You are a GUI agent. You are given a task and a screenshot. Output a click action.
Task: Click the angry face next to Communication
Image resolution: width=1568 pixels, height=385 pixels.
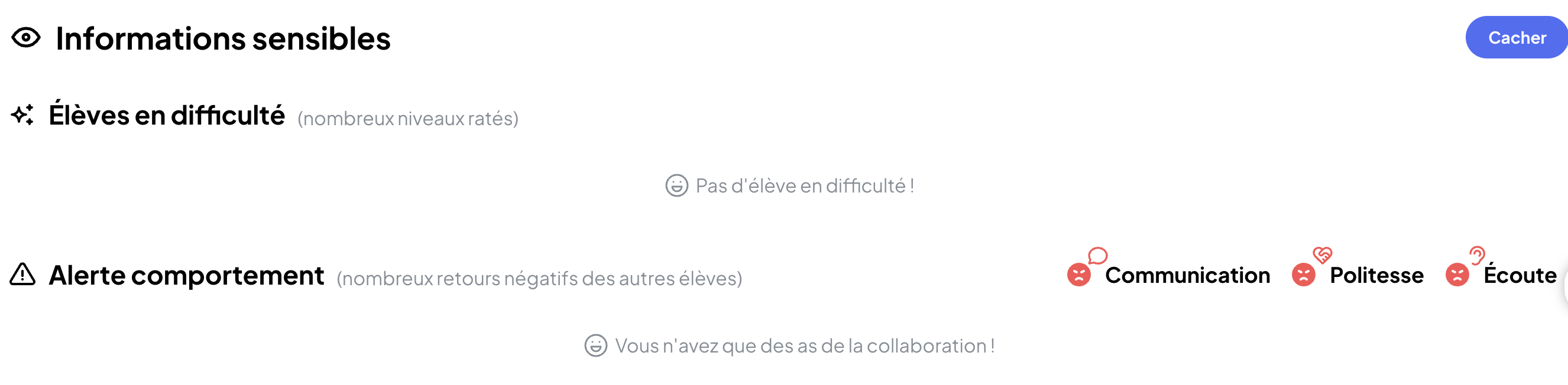(x=1078, y=275)
